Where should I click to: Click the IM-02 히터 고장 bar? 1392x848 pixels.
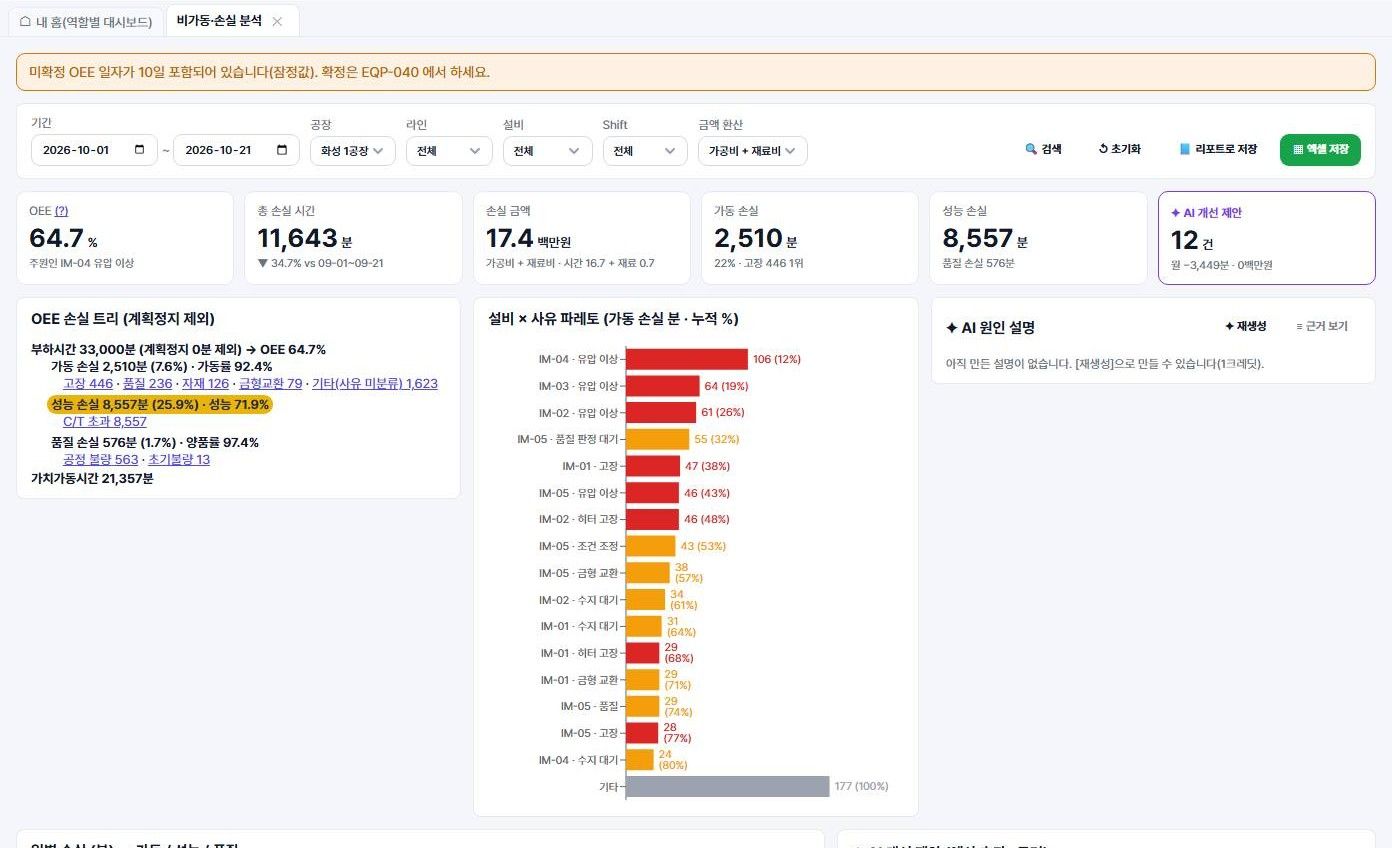coord(652,519)
